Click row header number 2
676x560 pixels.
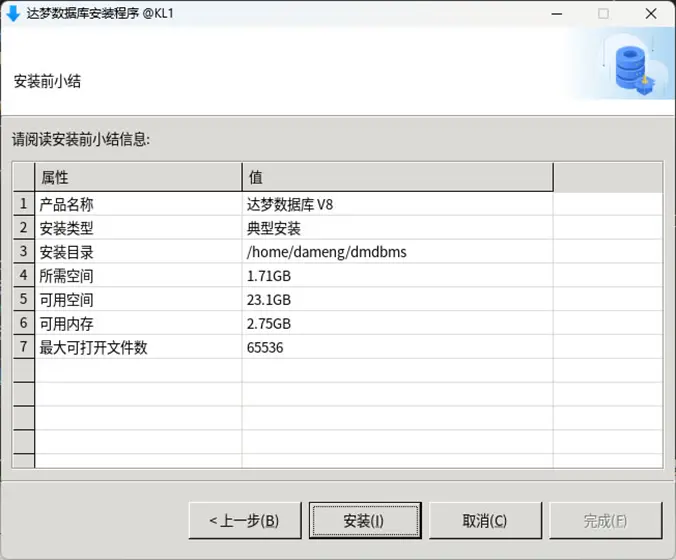pos(24,228)
